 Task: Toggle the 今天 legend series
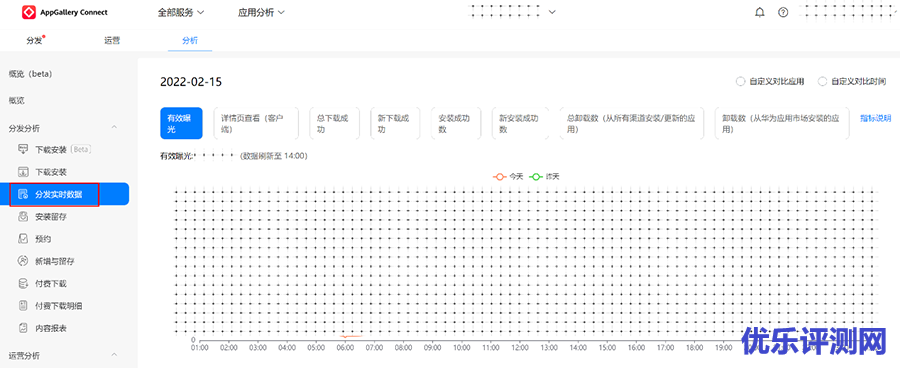point(509,176)
